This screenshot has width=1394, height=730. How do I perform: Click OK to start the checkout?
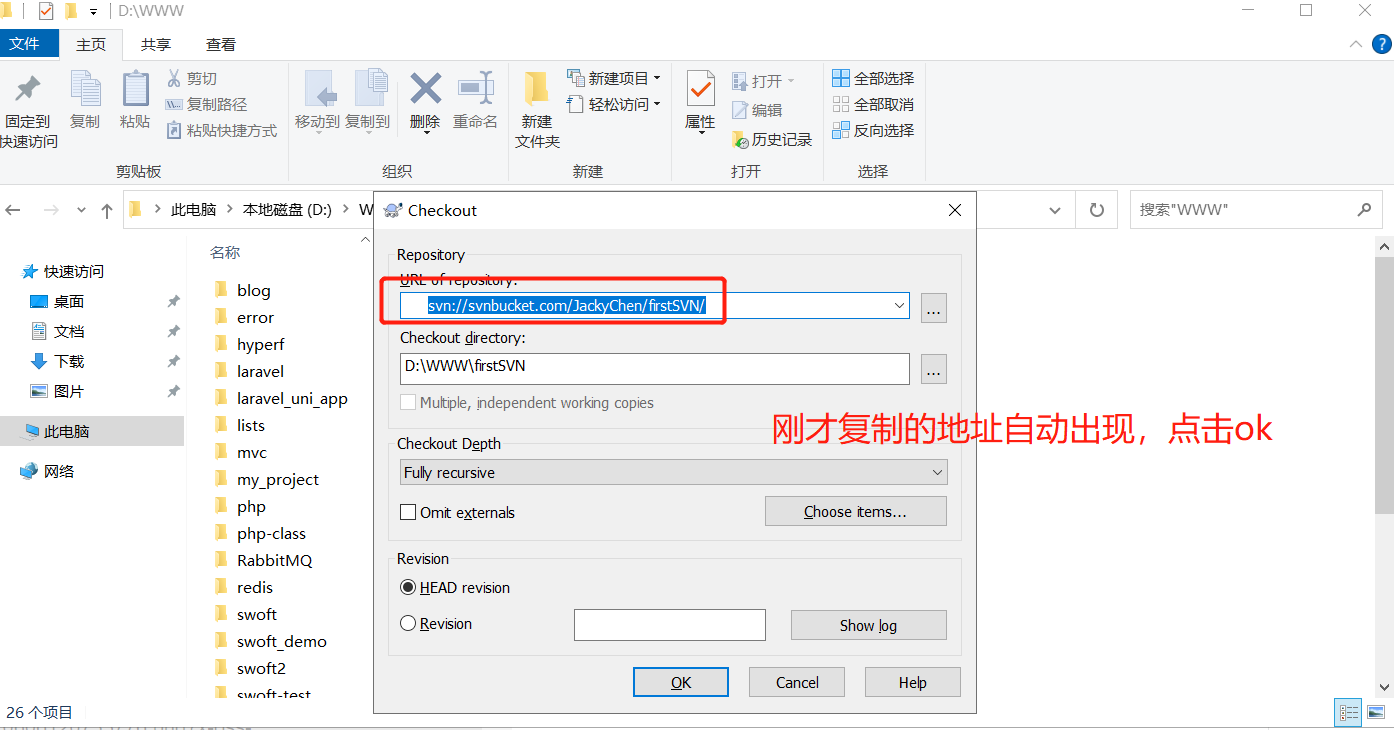[x=681, y=682]
